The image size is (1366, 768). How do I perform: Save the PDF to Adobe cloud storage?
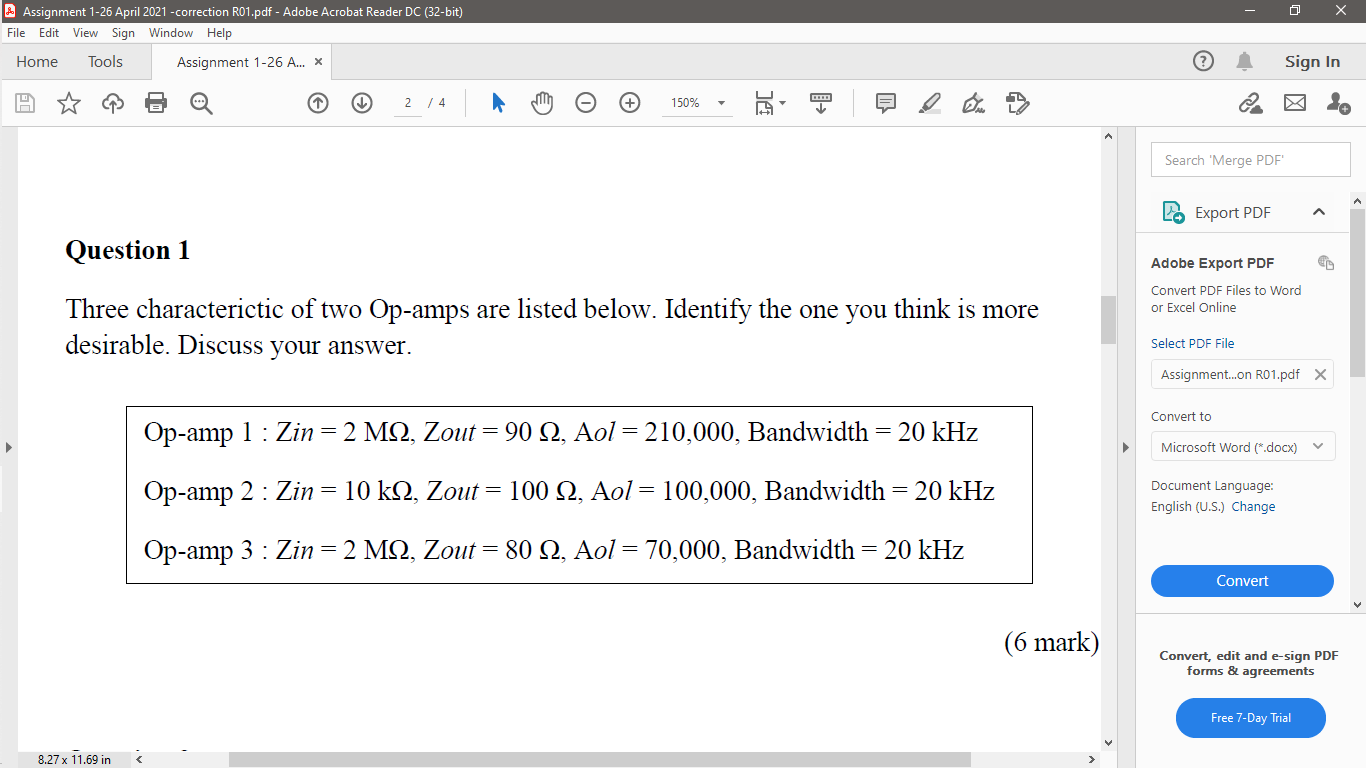tap(112, 103)
